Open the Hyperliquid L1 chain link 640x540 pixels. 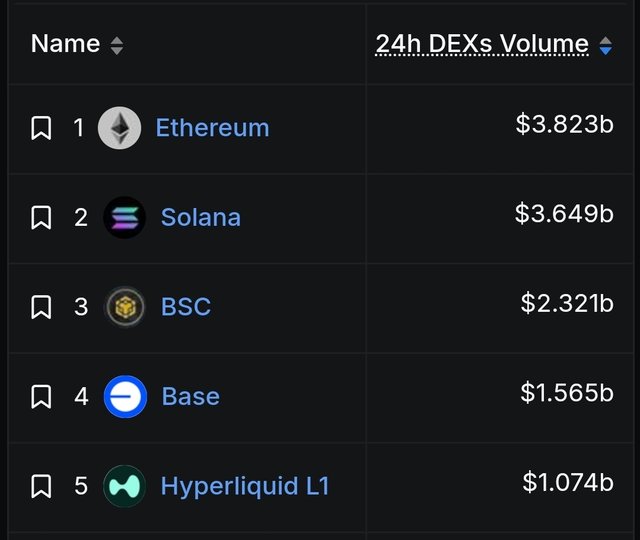point(245,487)
